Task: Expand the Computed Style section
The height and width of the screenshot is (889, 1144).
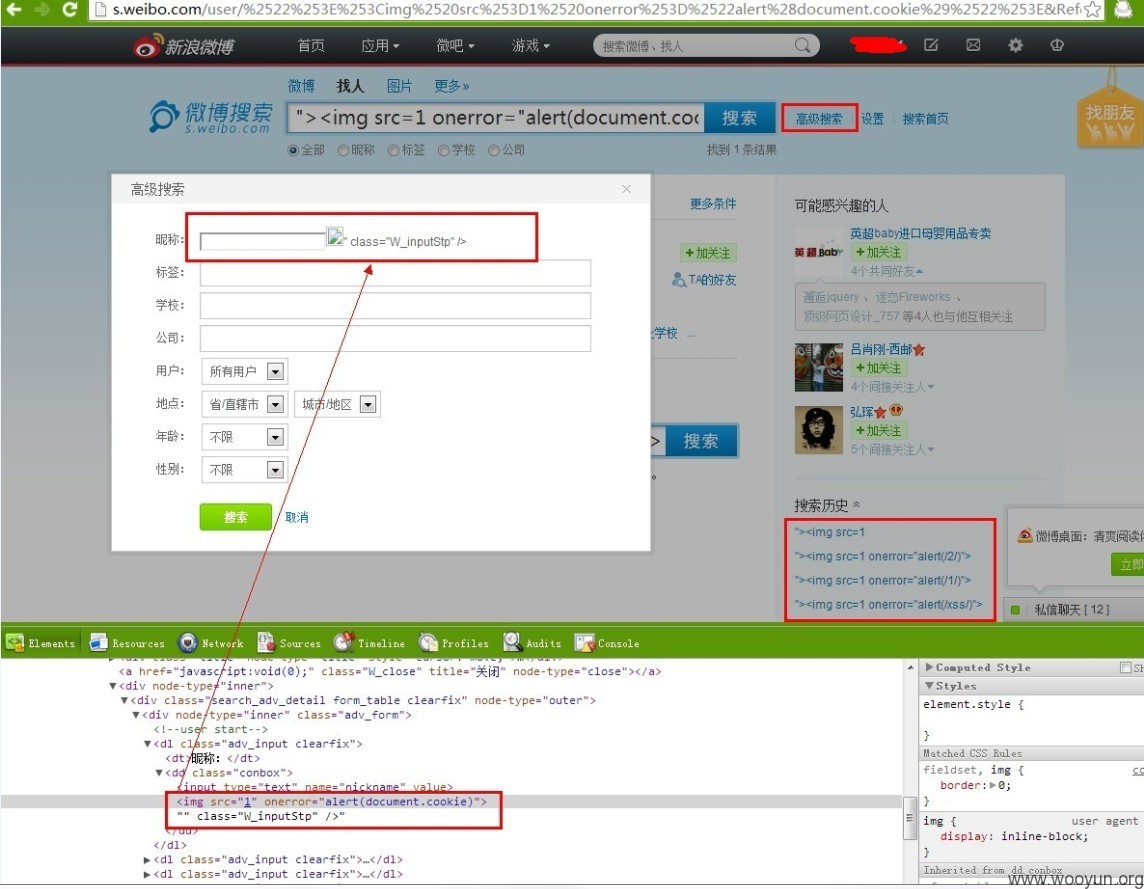Action: tap(930, 667)
